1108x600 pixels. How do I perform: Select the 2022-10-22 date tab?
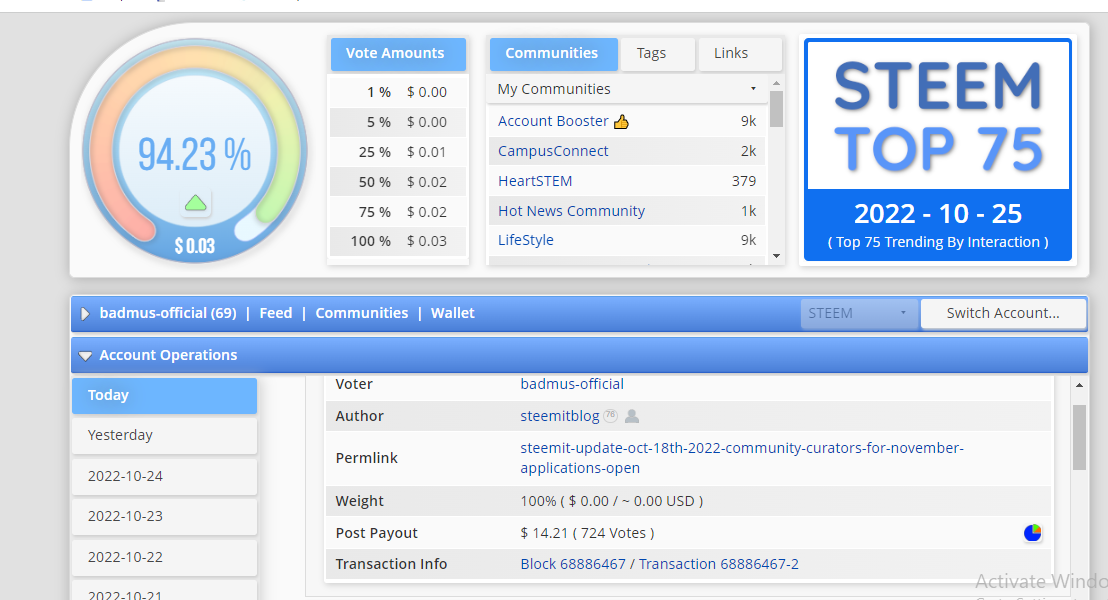[x=164, y=557]
